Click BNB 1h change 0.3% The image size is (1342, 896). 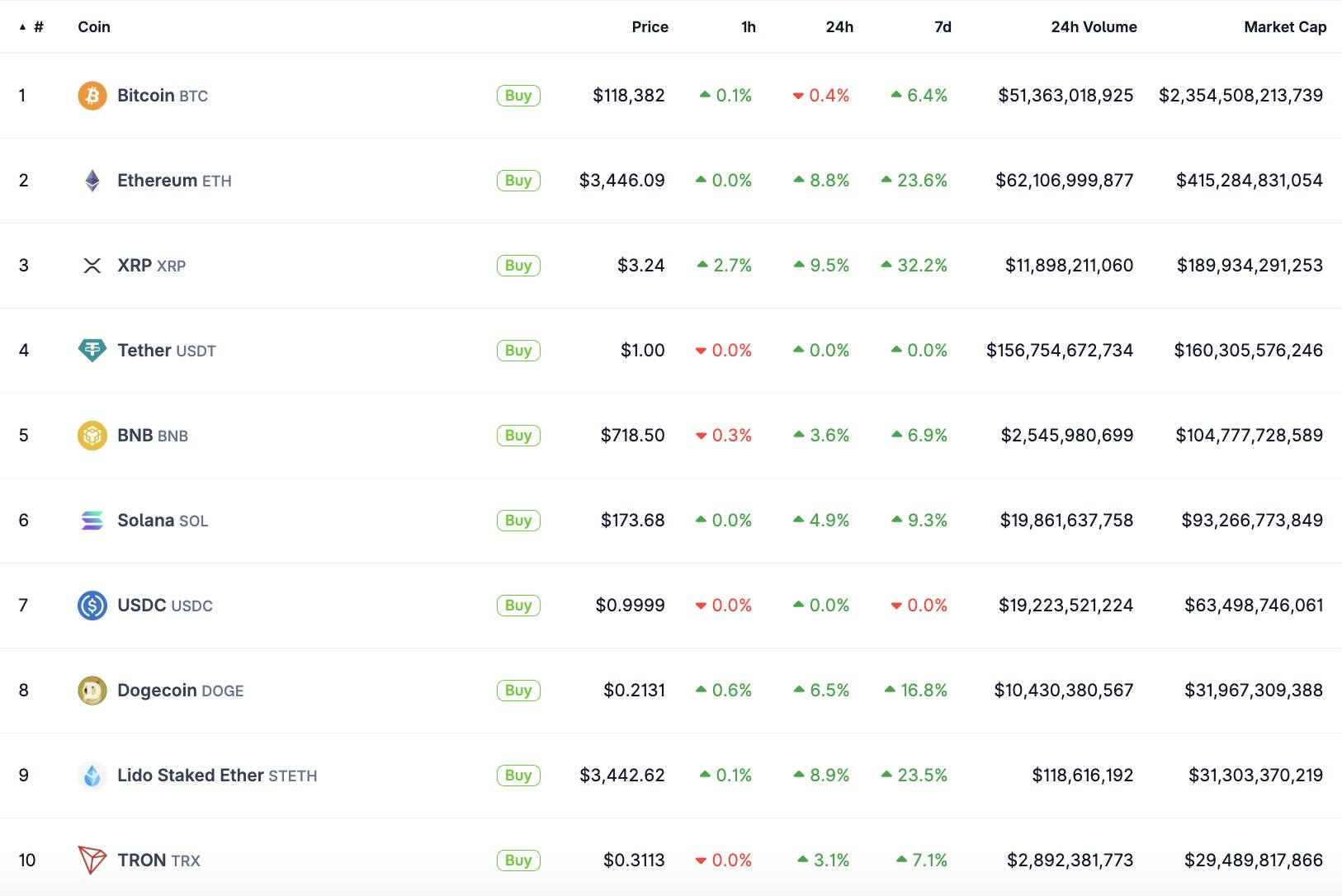click(724, 436)
